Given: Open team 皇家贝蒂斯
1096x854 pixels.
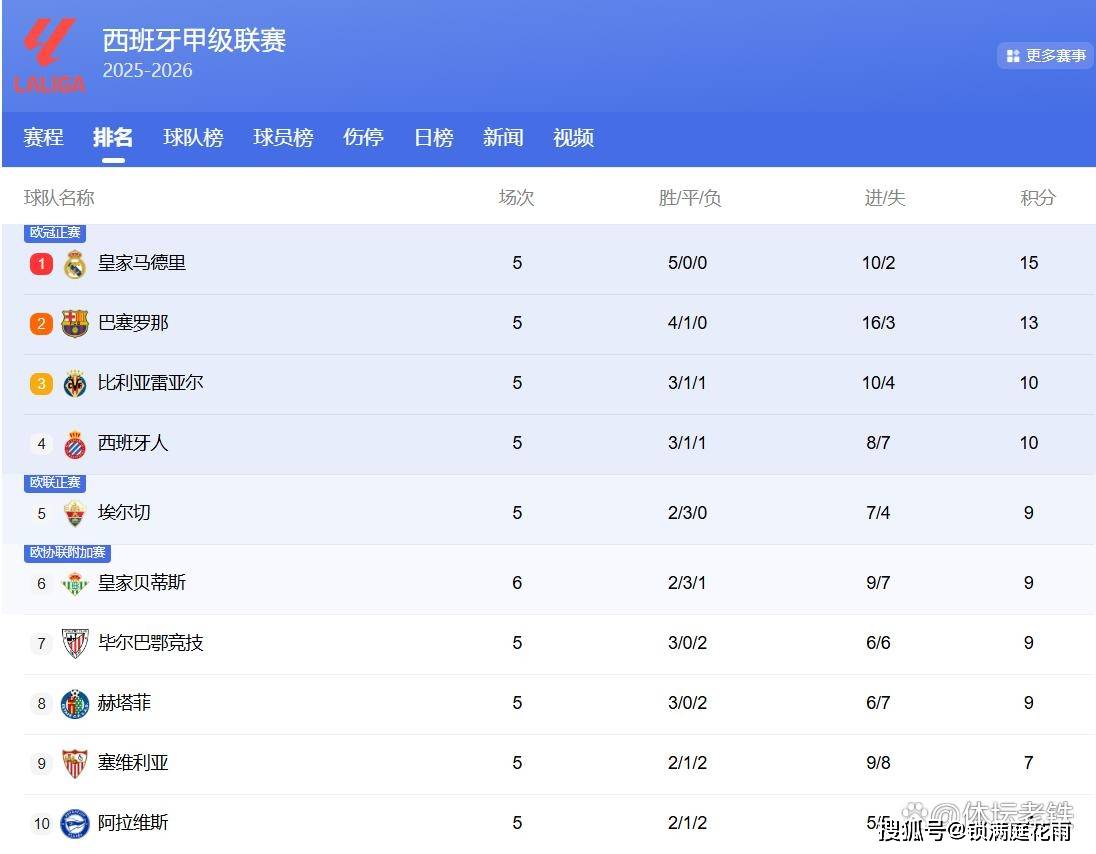Looking at the screenshot, I should (x=142, y=583).
